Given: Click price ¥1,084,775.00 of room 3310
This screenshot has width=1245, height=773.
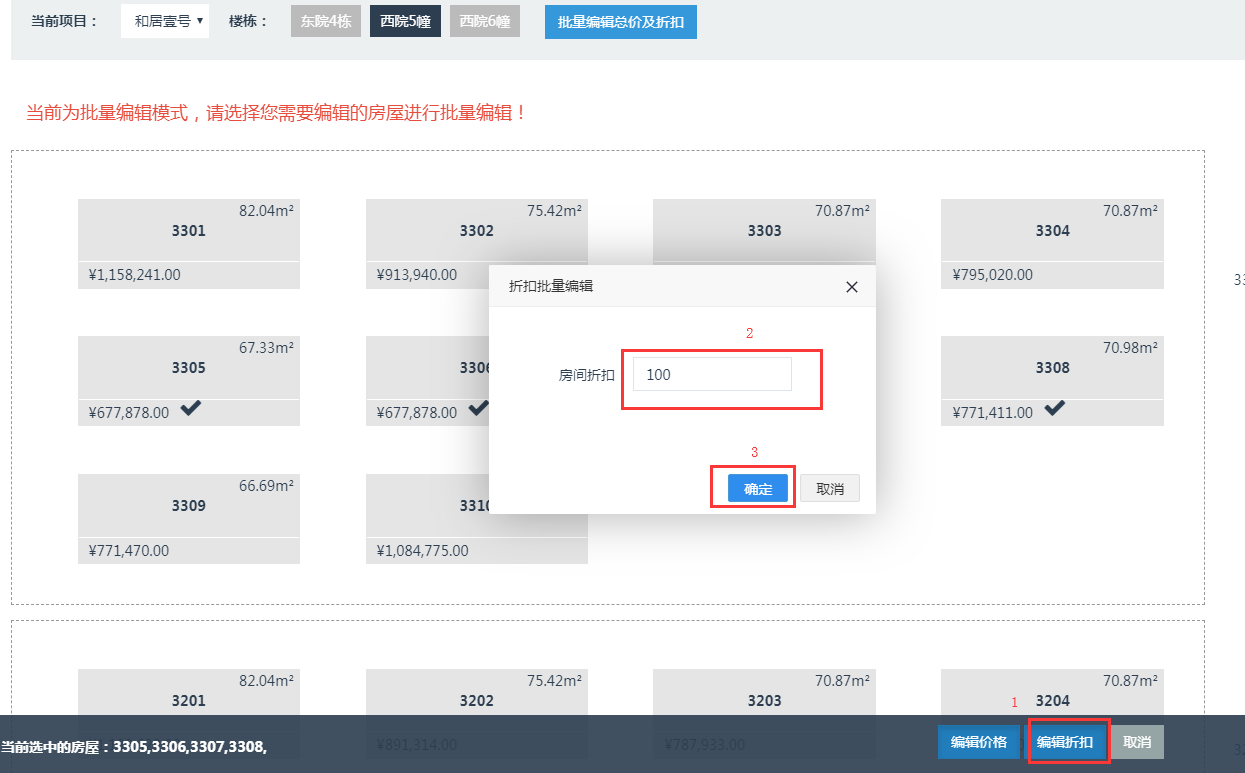Looking at the screenshot, I should (423, 550).
